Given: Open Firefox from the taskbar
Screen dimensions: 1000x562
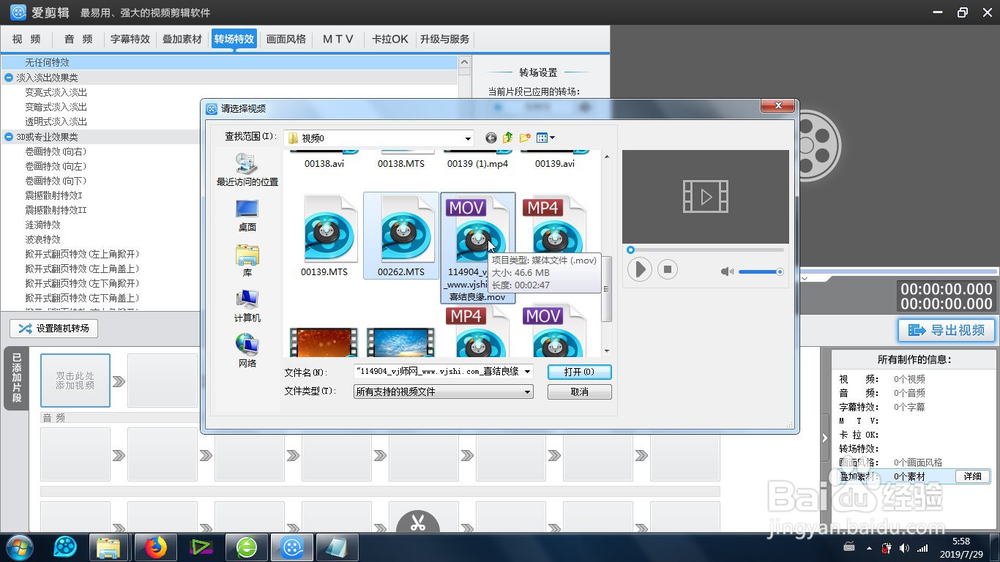Looking at the screenshot, I should pos(155,547).
